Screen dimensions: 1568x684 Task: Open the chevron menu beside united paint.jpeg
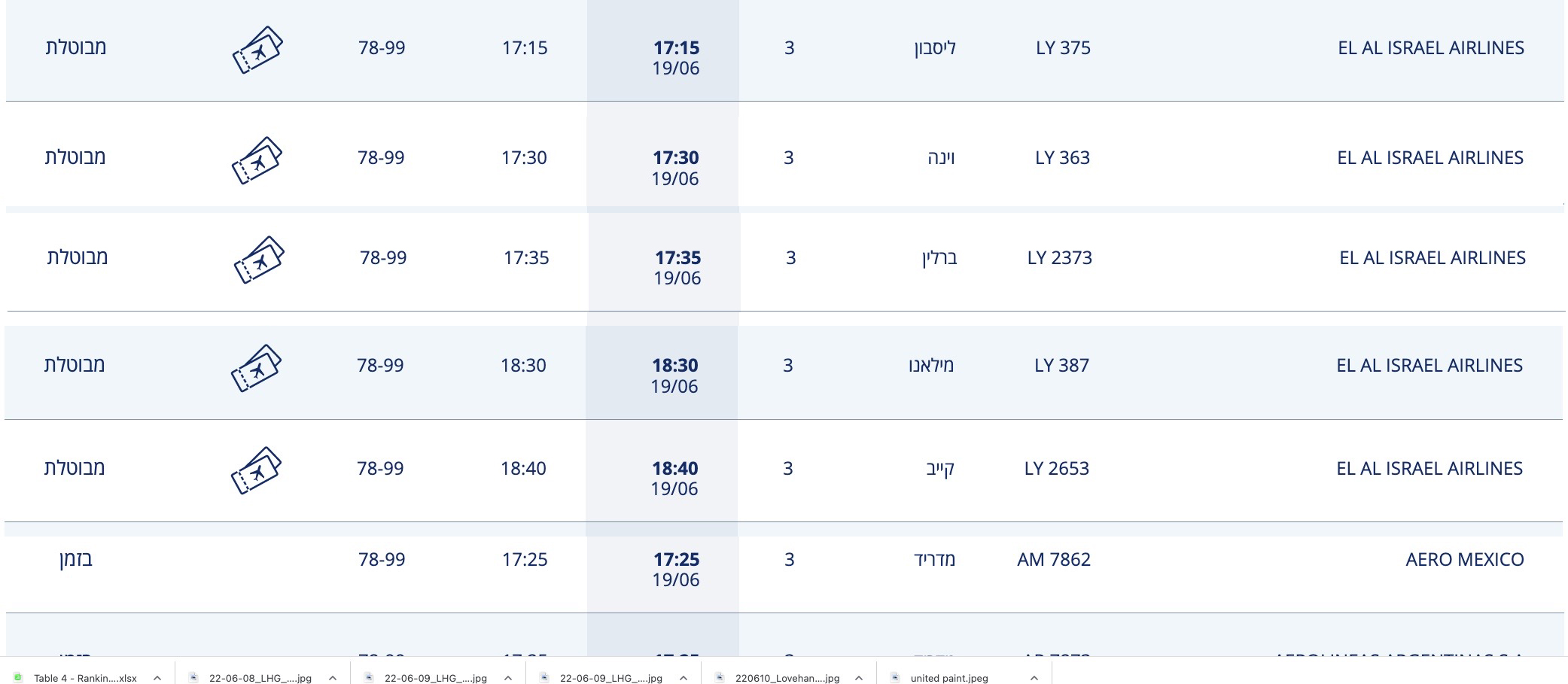coord(1034,677)
